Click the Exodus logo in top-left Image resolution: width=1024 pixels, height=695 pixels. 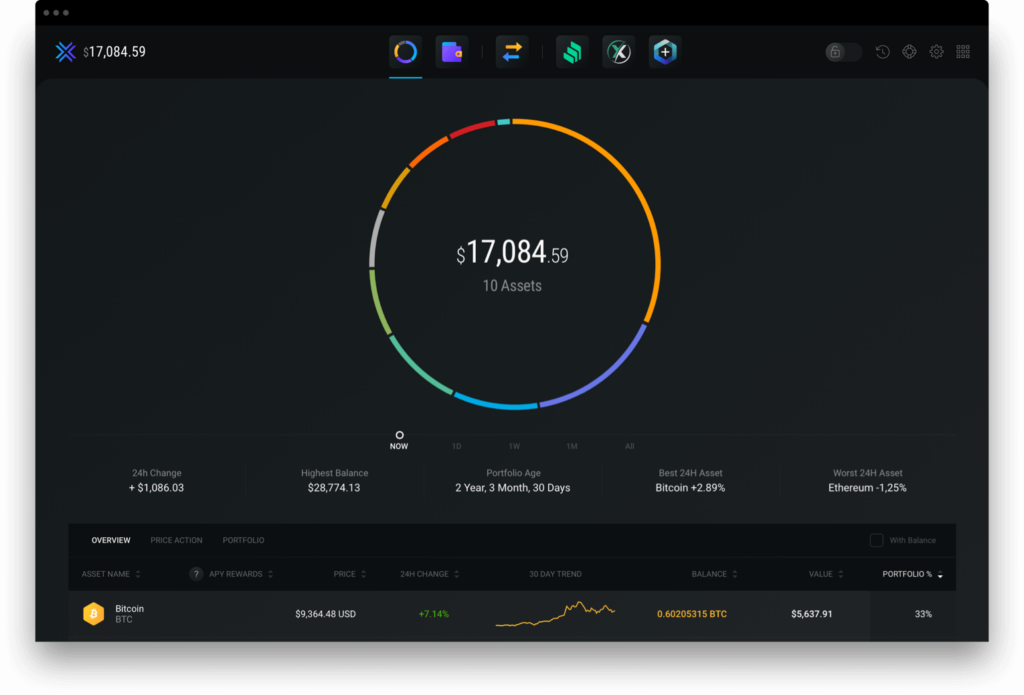click(65, 52)
